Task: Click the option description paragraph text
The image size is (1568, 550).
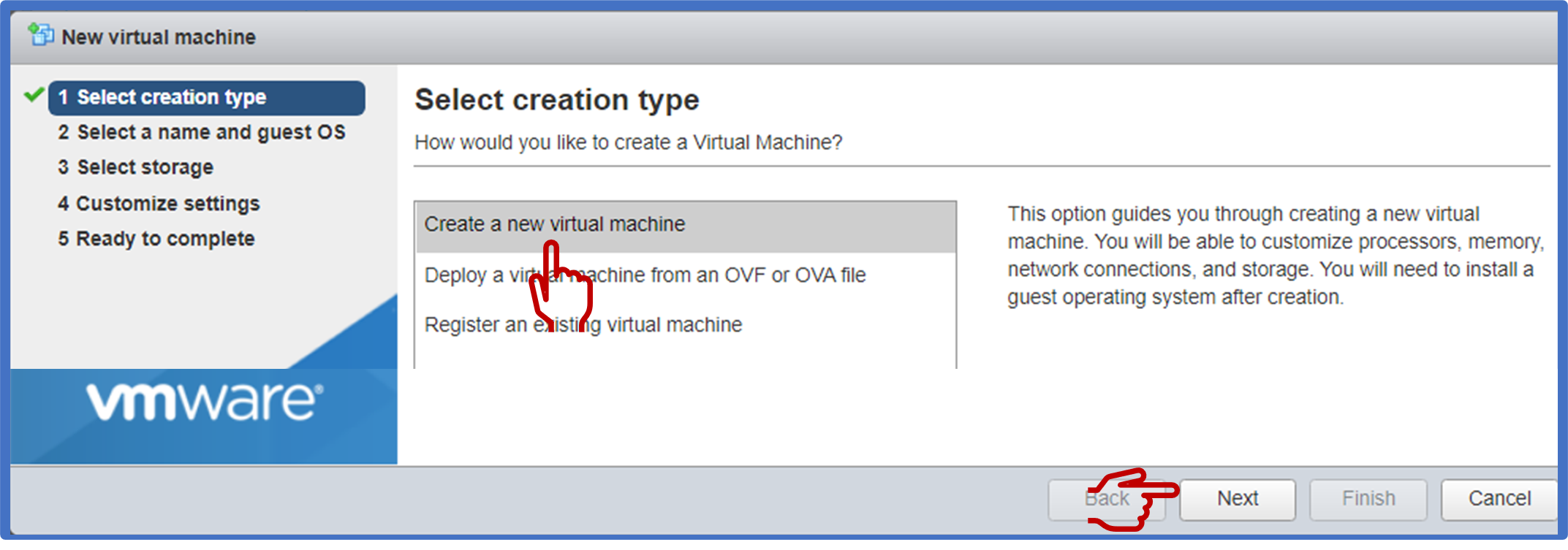Action: 1276,256
